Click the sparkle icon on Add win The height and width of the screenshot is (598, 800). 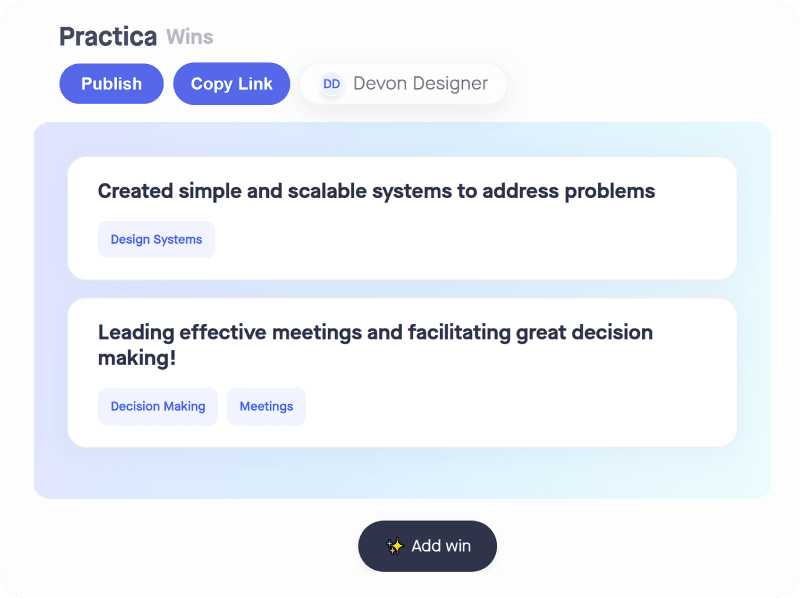pyautogui.click(x=394, y=546)
